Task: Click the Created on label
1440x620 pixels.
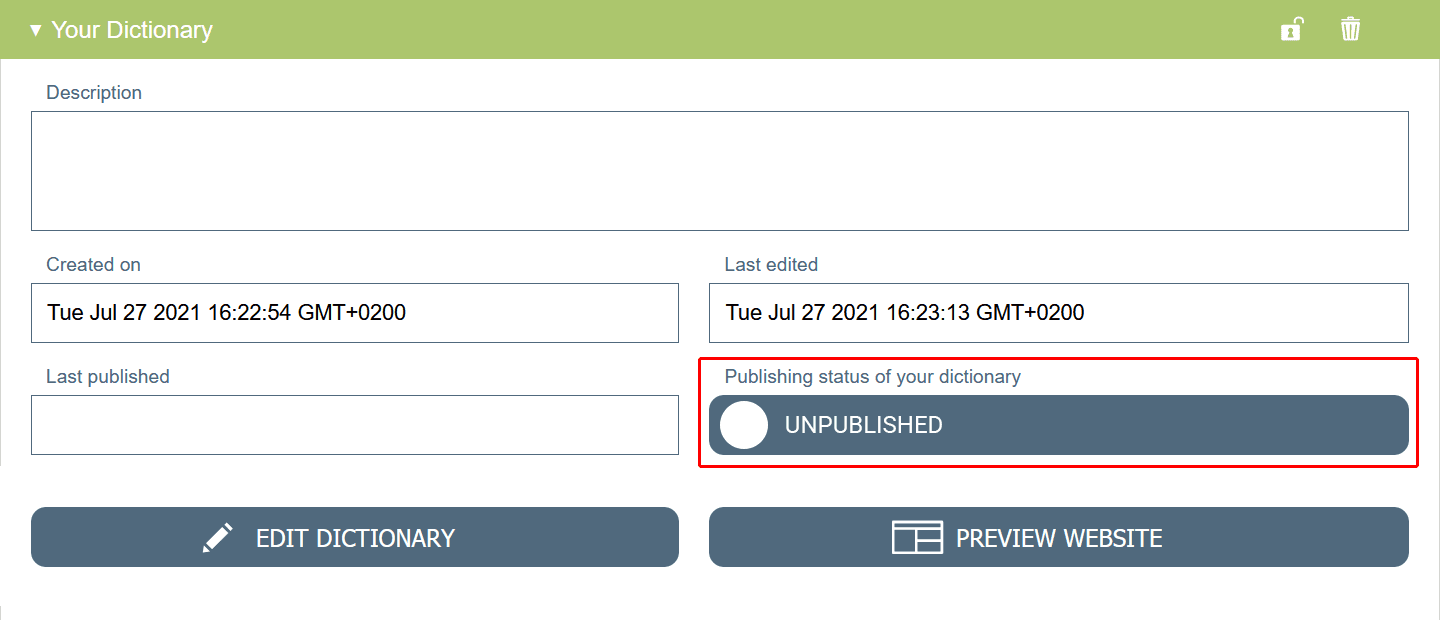Action: pyautogui.click(x=93, y=265)
